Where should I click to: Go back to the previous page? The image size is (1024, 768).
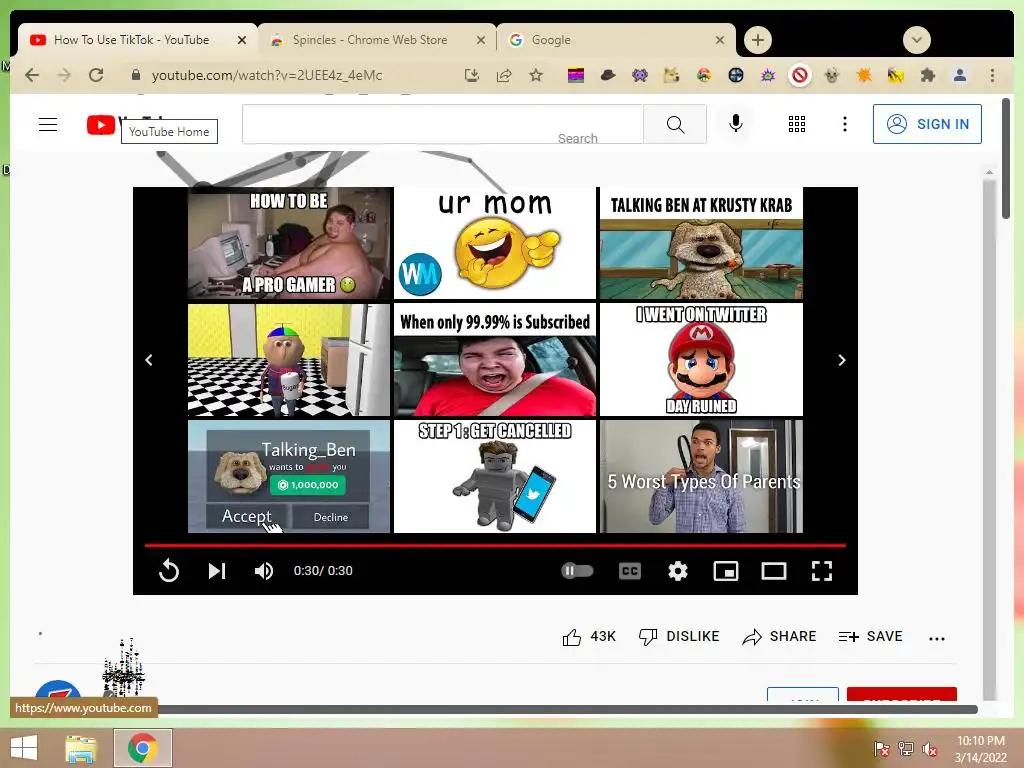point(32,75)
